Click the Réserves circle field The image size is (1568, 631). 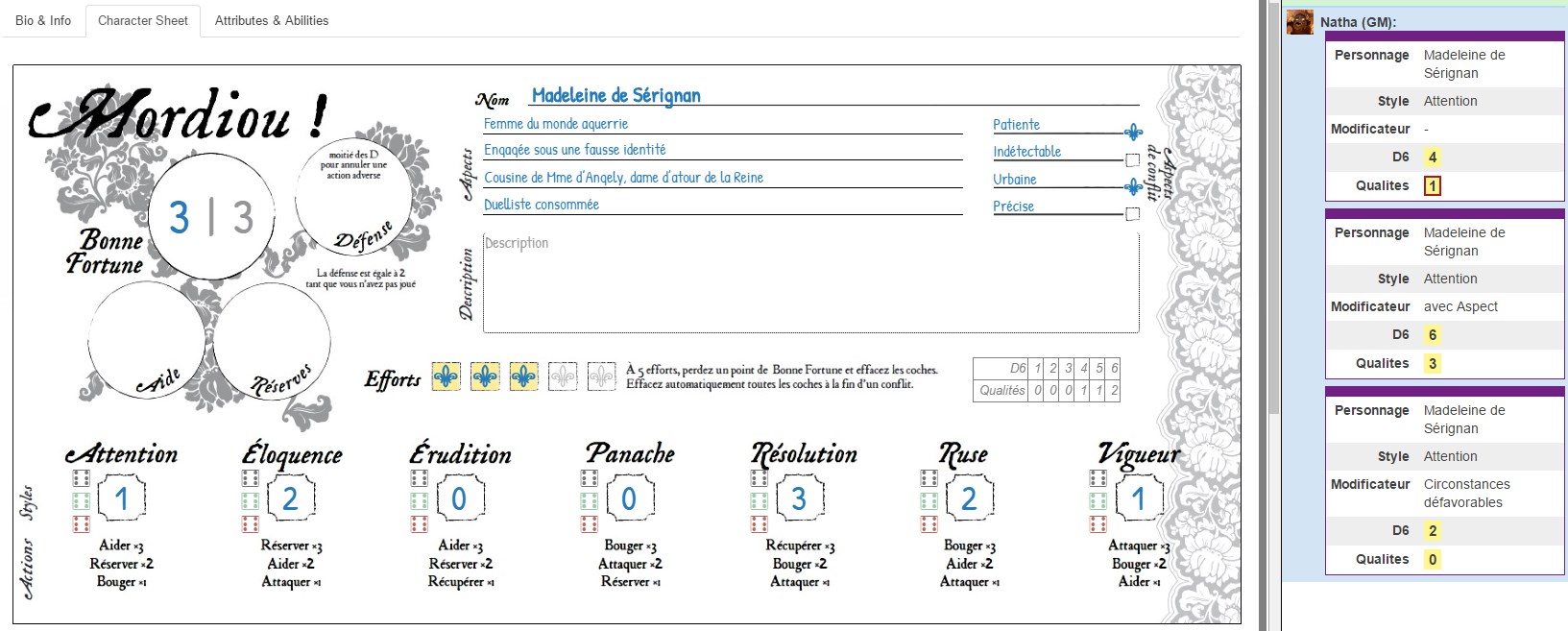point(272,341)
